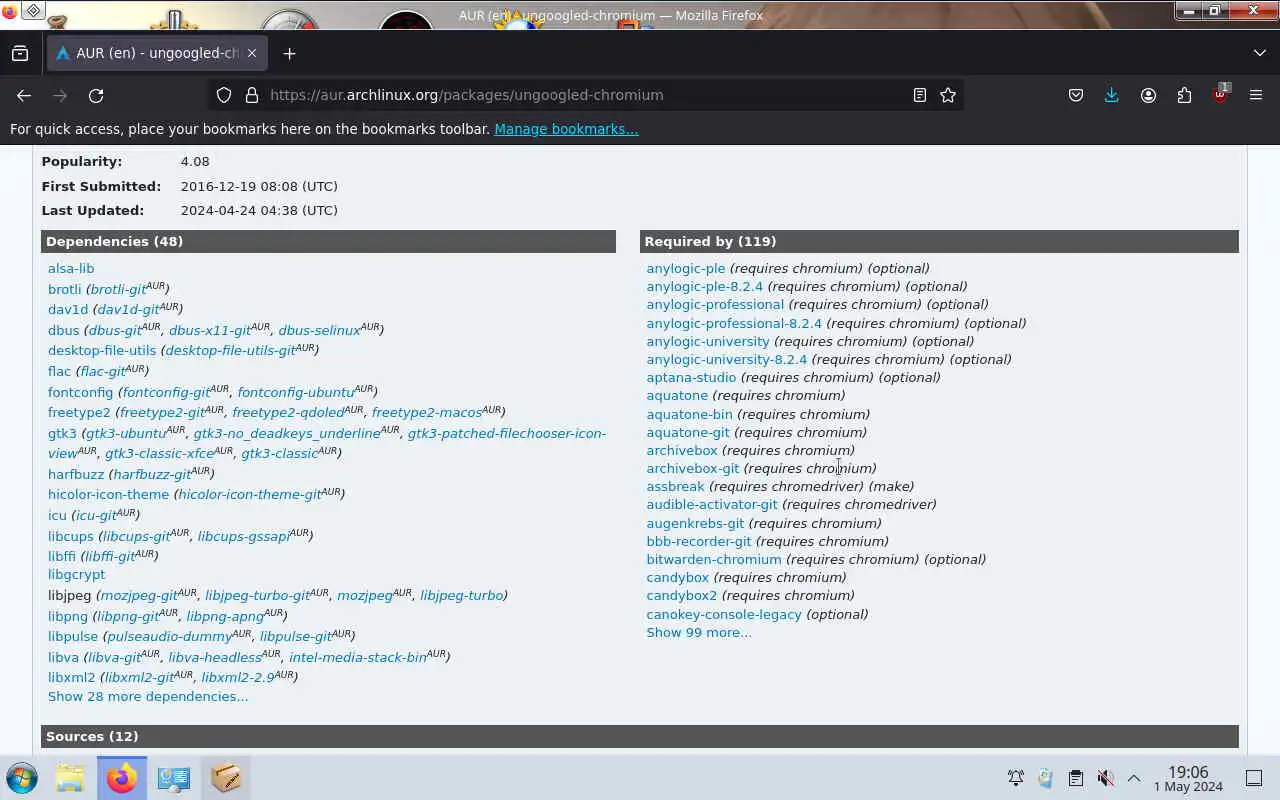
Task: Open the harfbuzz dependency link
Action: coord(76,474)
